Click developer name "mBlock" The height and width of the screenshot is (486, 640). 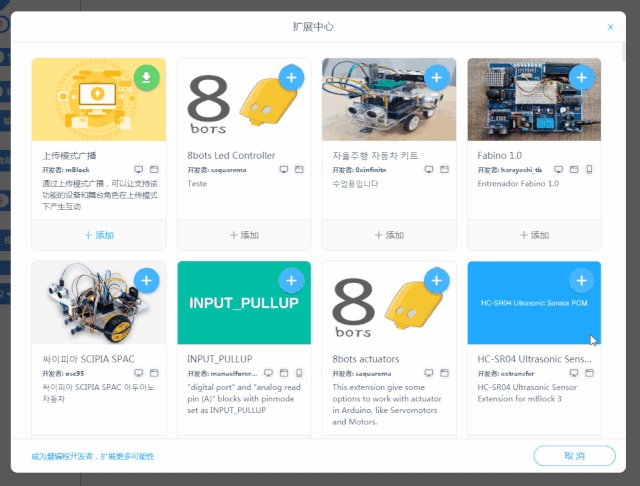pos(78,170)
